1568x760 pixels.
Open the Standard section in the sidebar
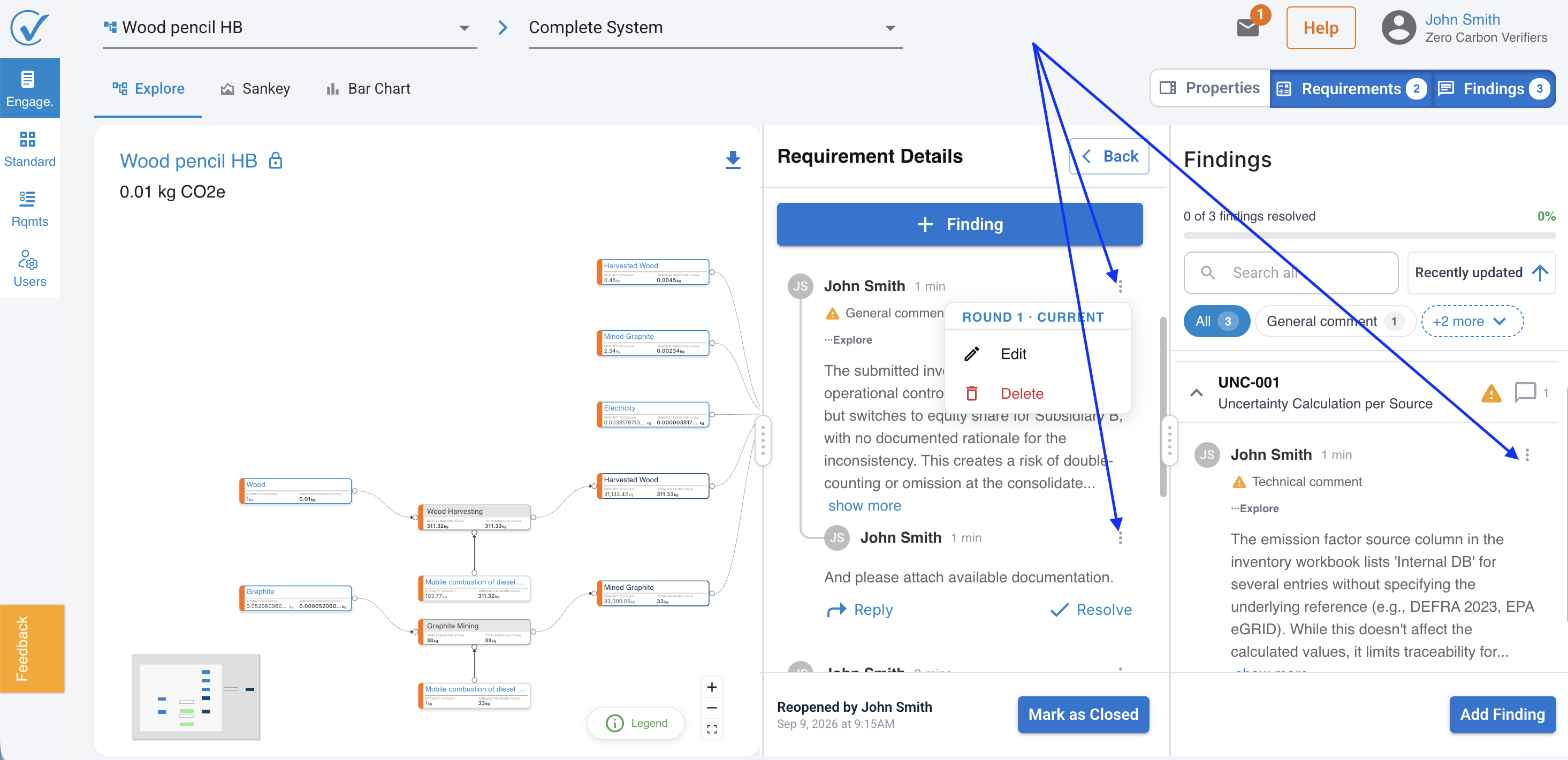[x=30, y=149]
